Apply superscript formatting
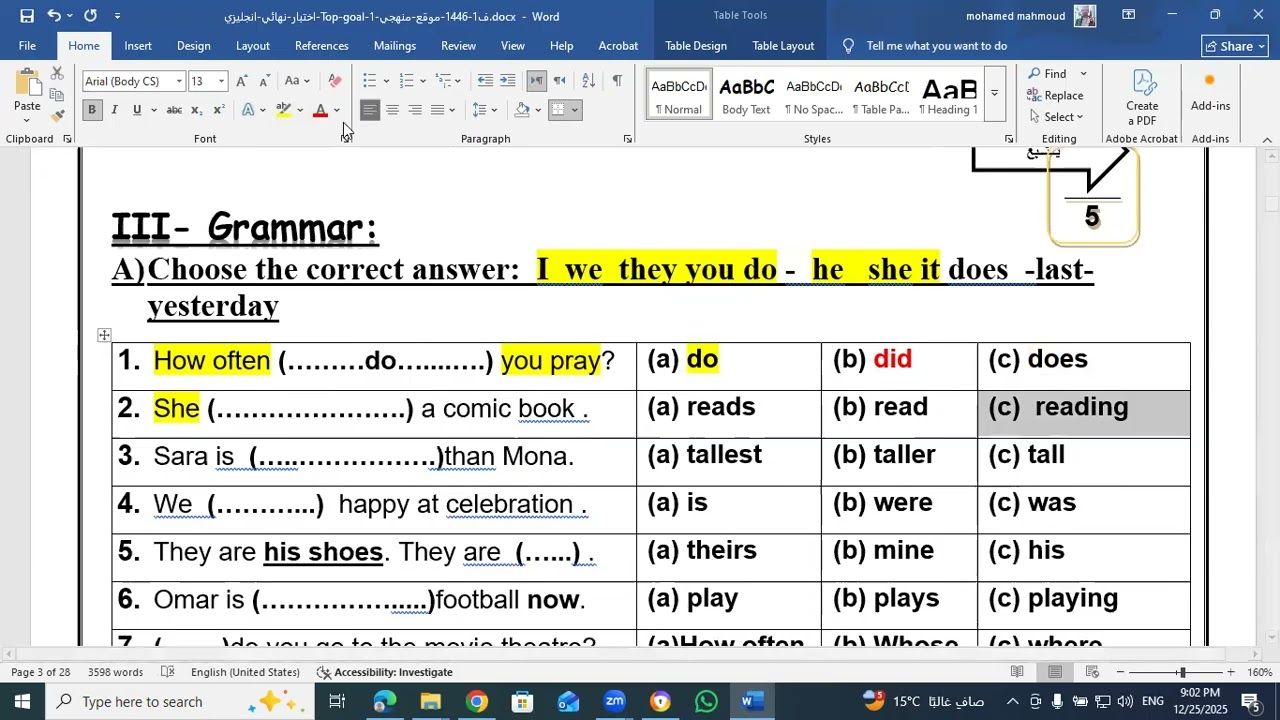 pos(219,110)
